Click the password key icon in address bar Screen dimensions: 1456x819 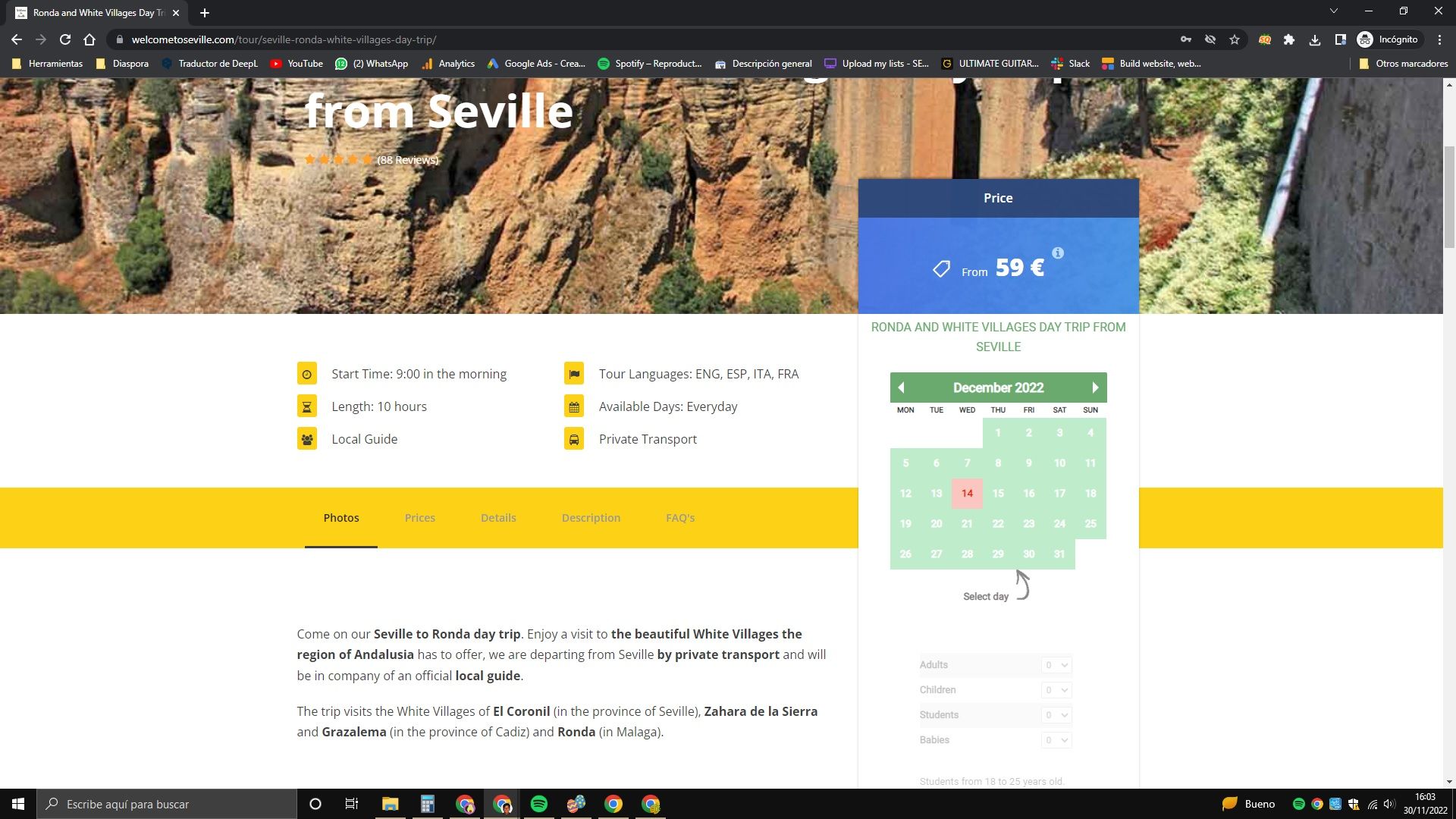(1186, 39)
